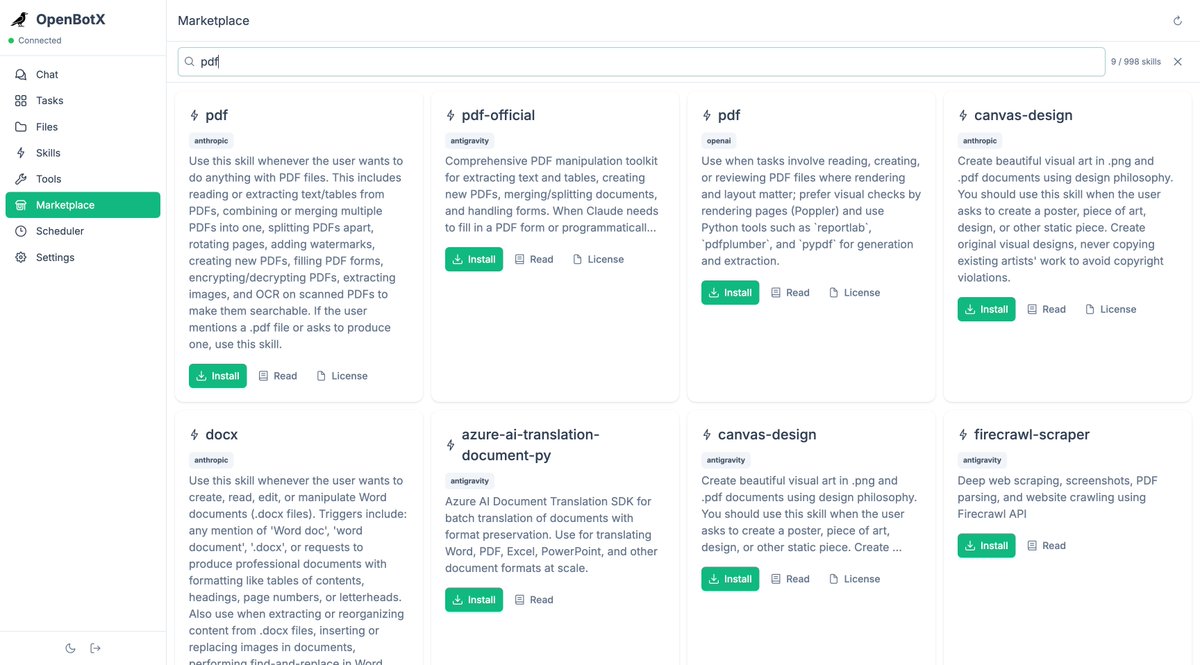Open Chat in the sidebar
This screenshot has width=1200, height=665.
83,75
